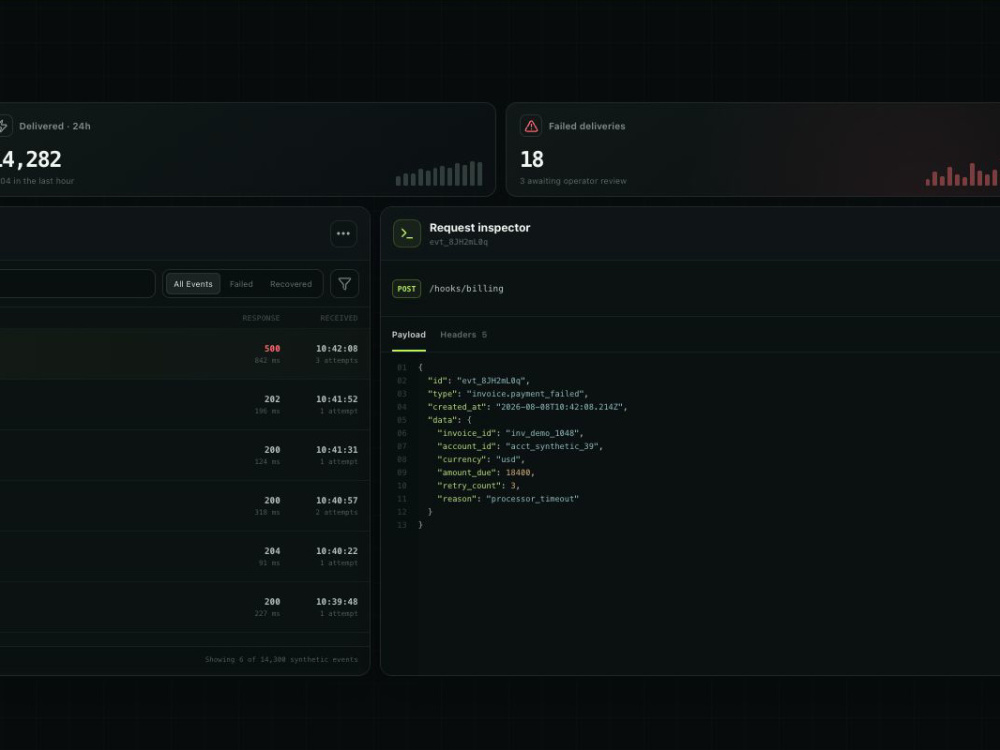The width and height of the screenshot is (1000, 750).
Task: Open the three-dots more options menu
Action: pos(343,233)
